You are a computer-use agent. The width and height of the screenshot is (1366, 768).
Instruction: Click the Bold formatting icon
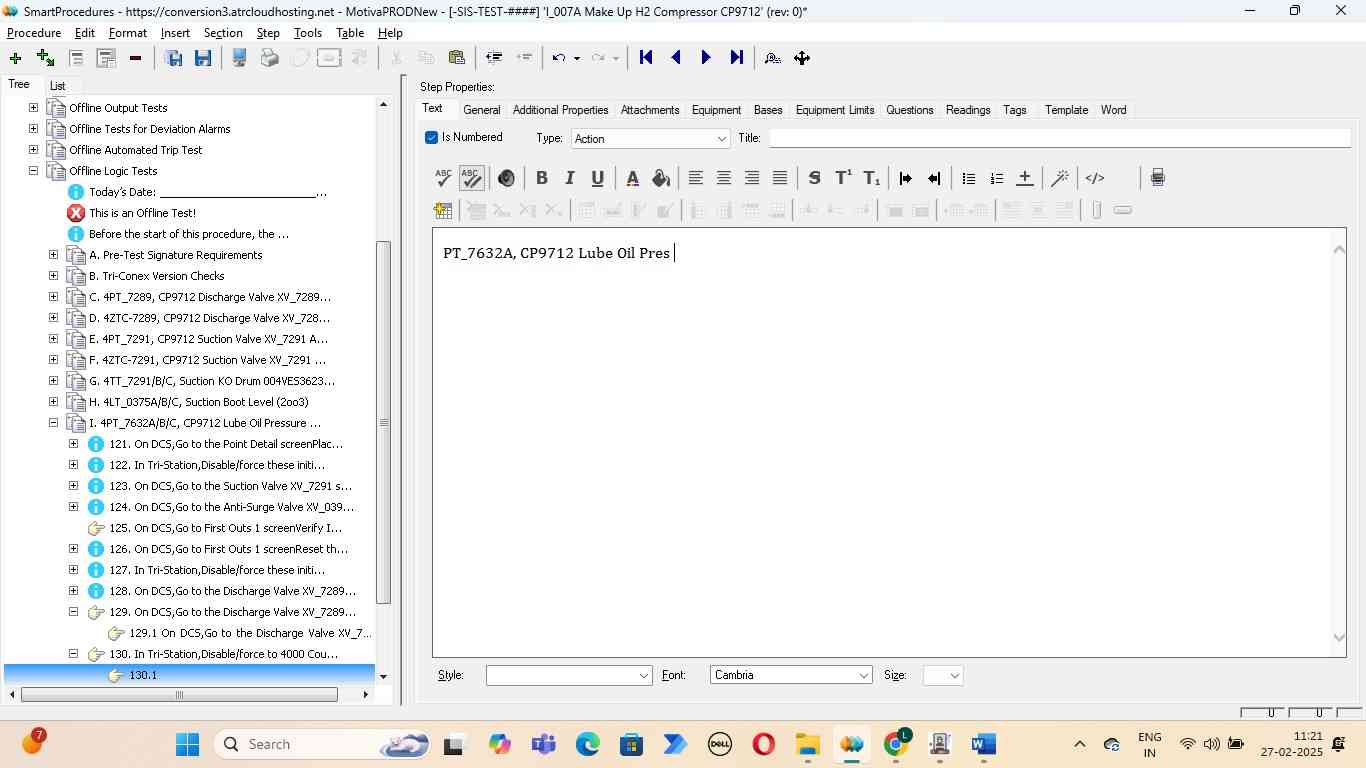coord(541,178)
